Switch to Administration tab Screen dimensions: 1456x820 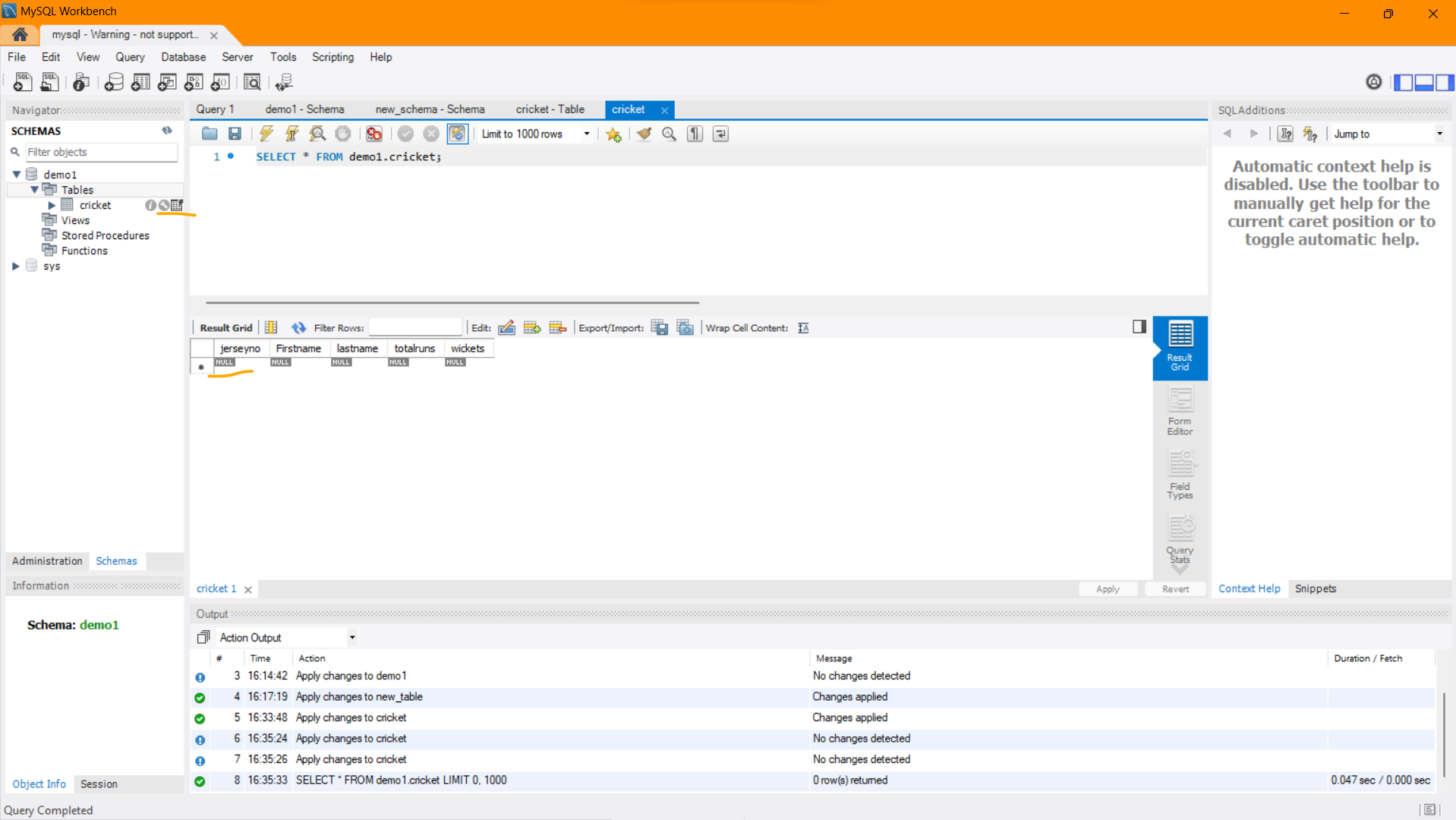point(47,561)
